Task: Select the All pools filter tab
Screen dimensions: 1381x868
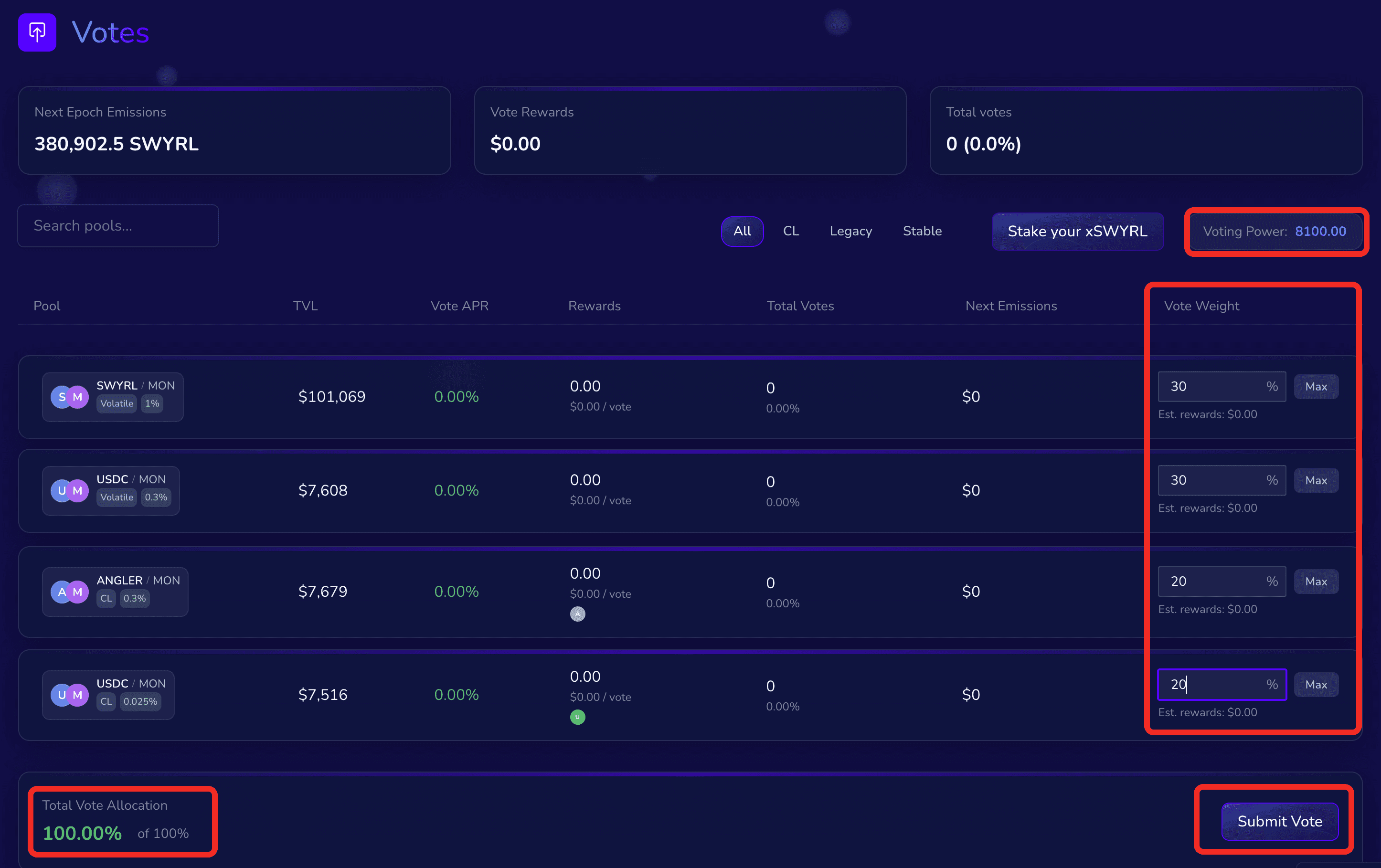Action: pos(742,231)
